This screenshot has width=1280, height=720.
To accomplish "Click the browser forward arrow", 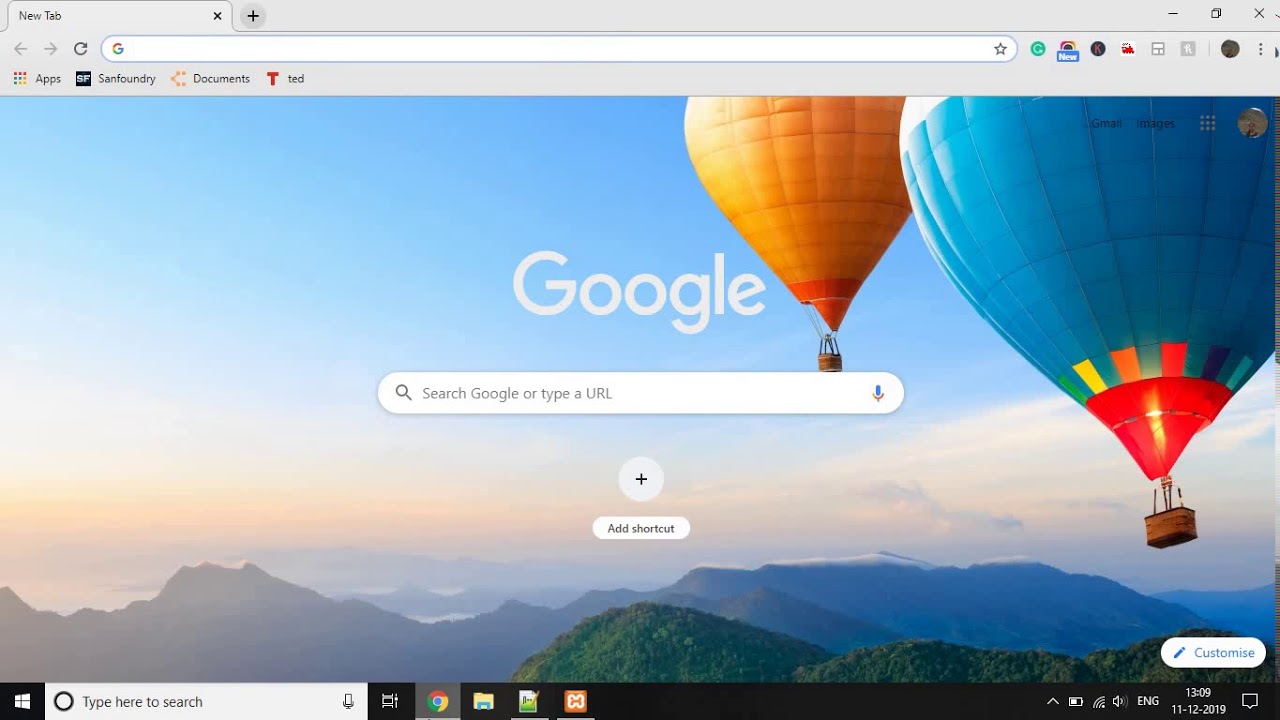I will click(51, 49).
